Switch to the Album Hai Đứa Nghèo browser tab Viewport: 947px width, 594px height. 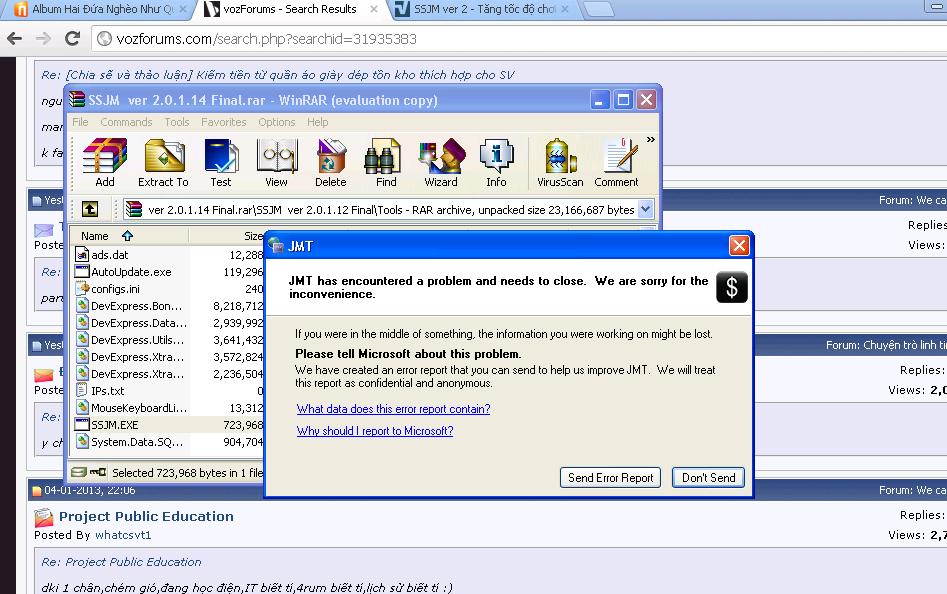click(97, 9)
